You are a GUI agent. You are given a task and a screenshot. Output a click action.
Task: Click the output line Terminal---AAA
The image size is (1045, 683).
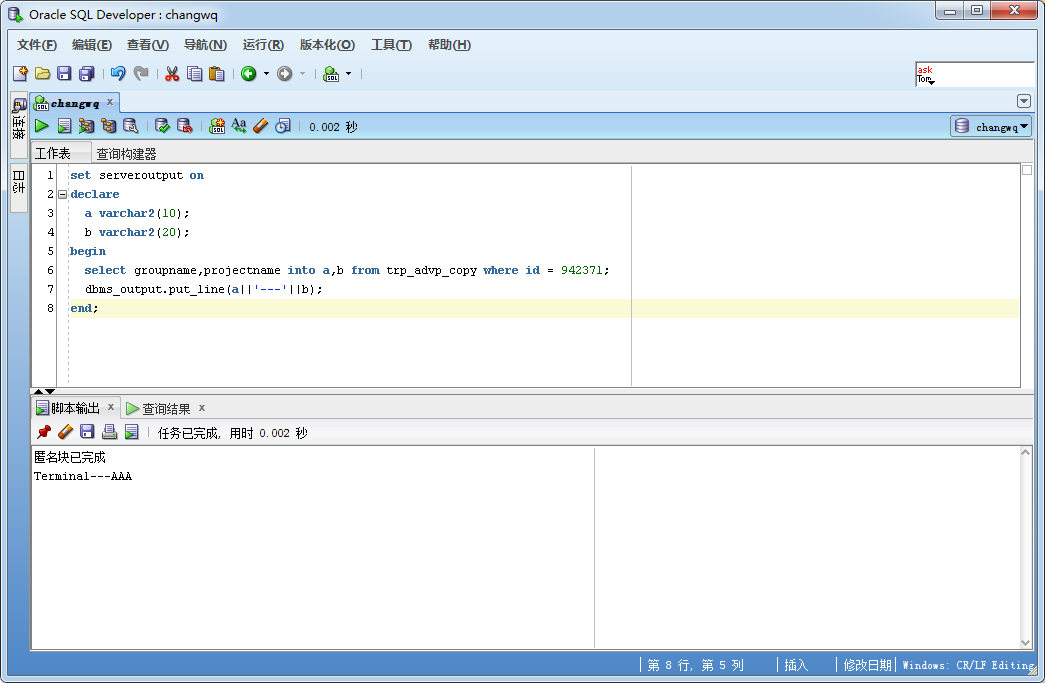(83, 476)
